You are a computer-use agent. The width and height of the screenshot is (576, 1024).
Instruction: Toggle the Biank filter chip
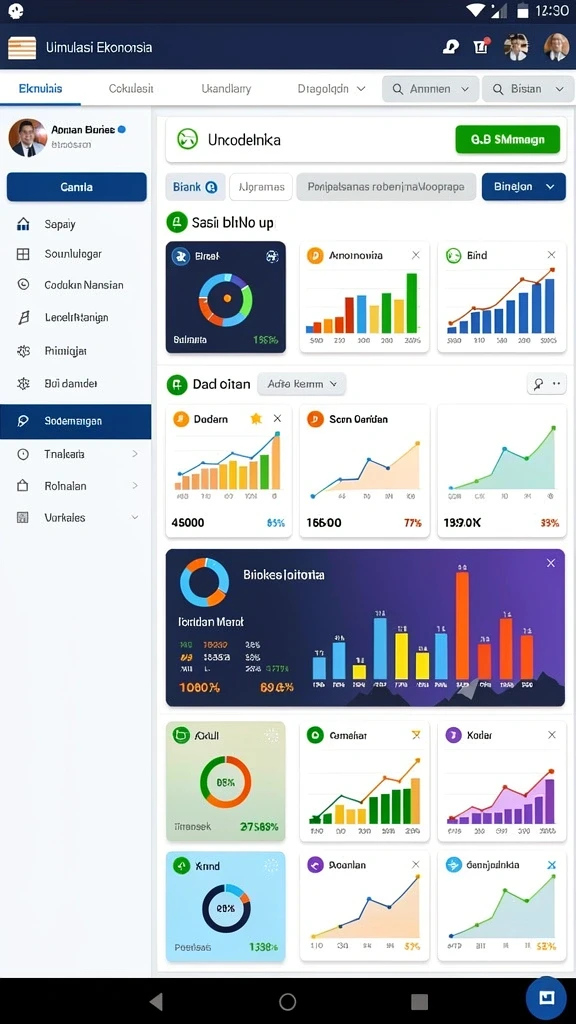pos(195,187)
